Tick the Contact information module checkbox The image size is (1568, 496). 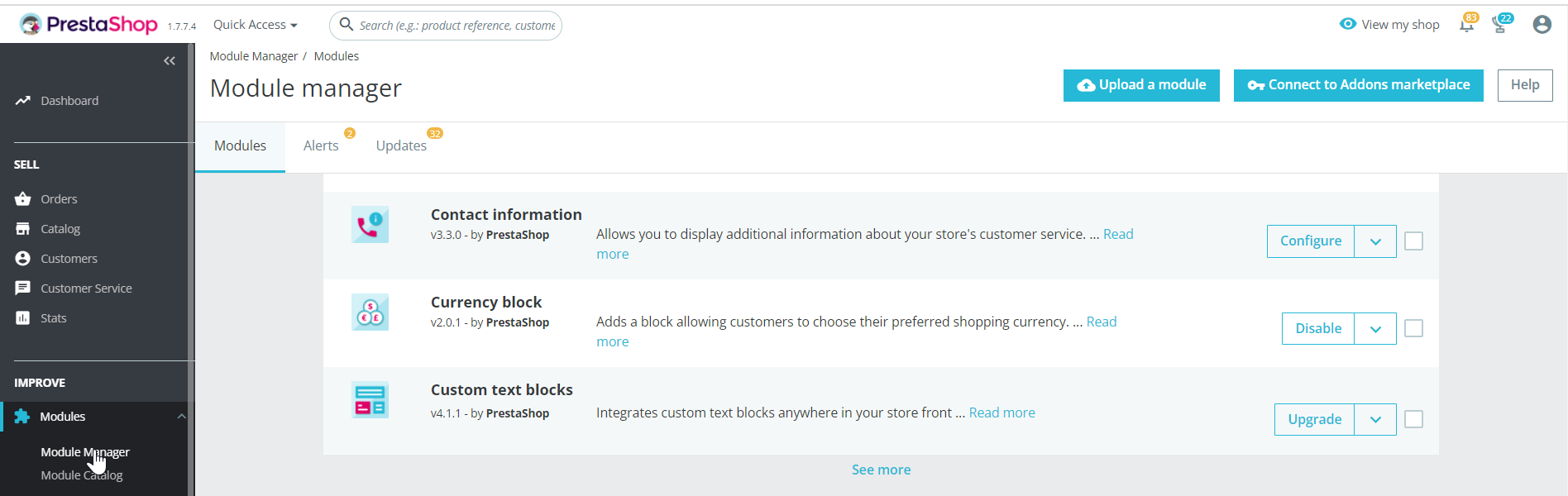click(x=1414, y=241)
